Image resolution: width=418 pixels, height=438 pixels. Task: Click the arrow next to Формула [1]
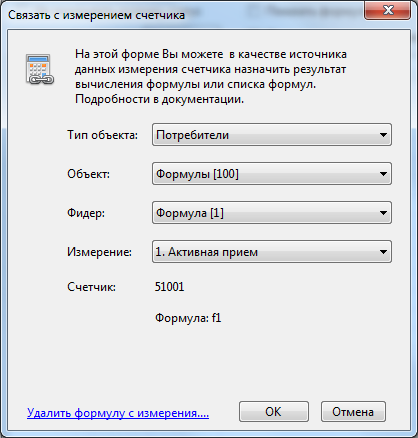pyautogui.click(x=383, y=213)
